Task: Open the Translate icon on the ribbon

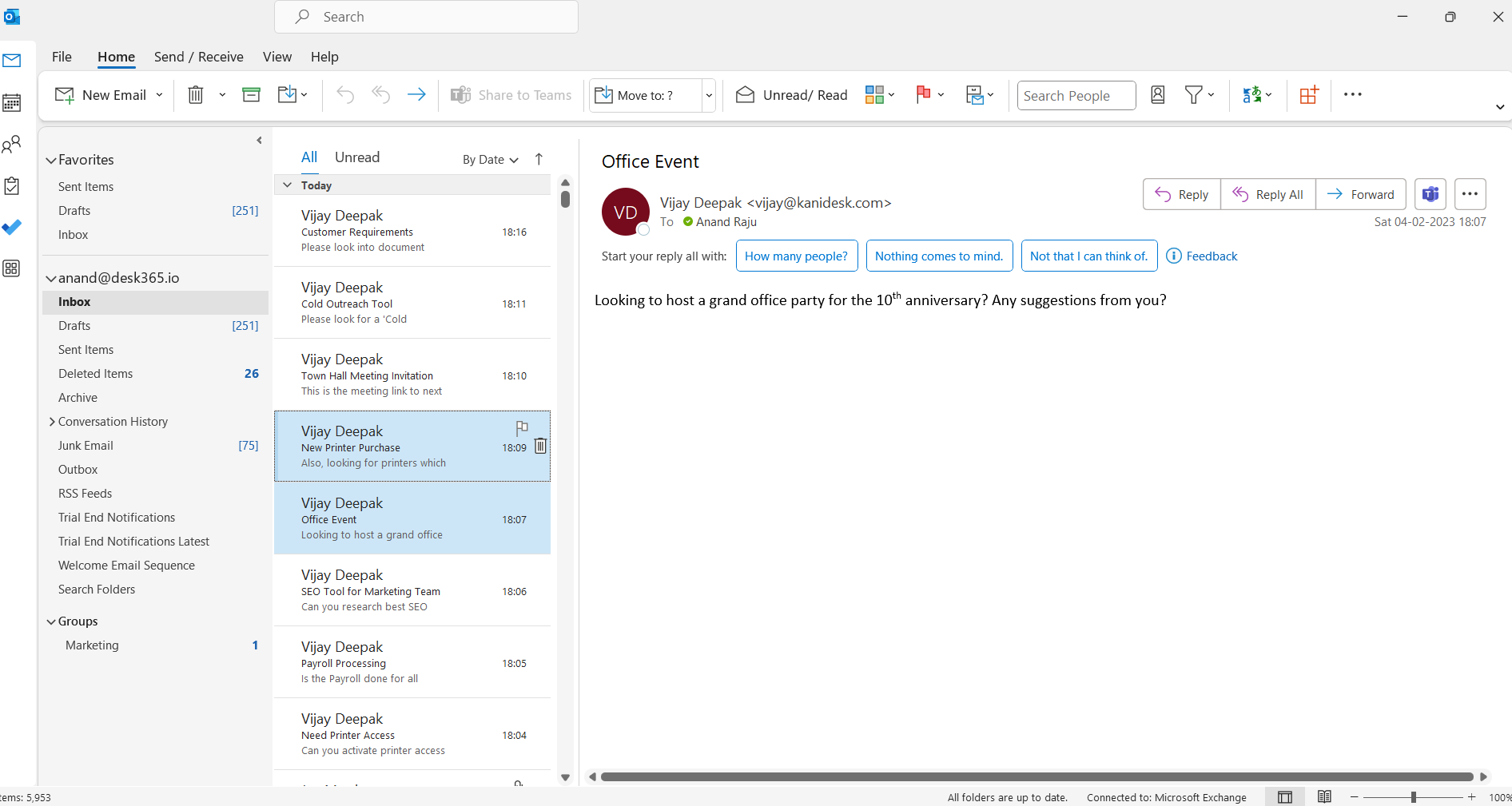Action: tap(1252, 94)
